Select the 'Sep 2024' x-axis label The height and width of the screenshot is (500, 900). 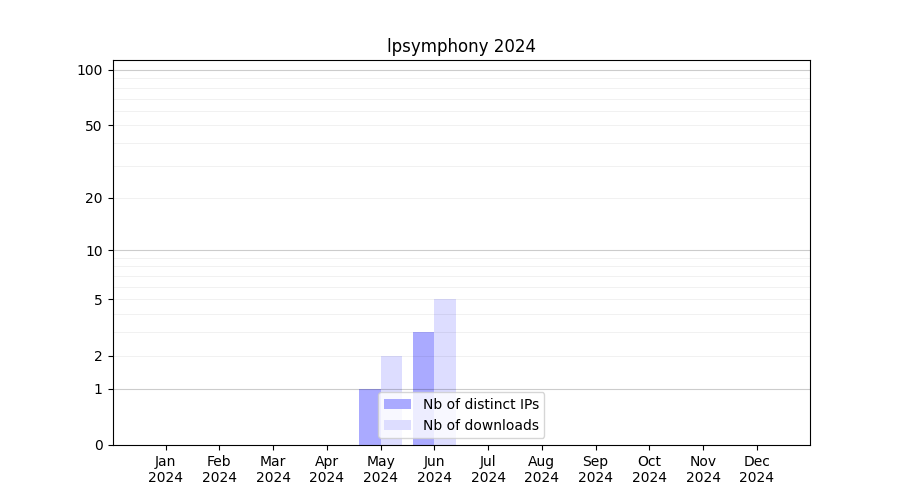tap(595, 469)
